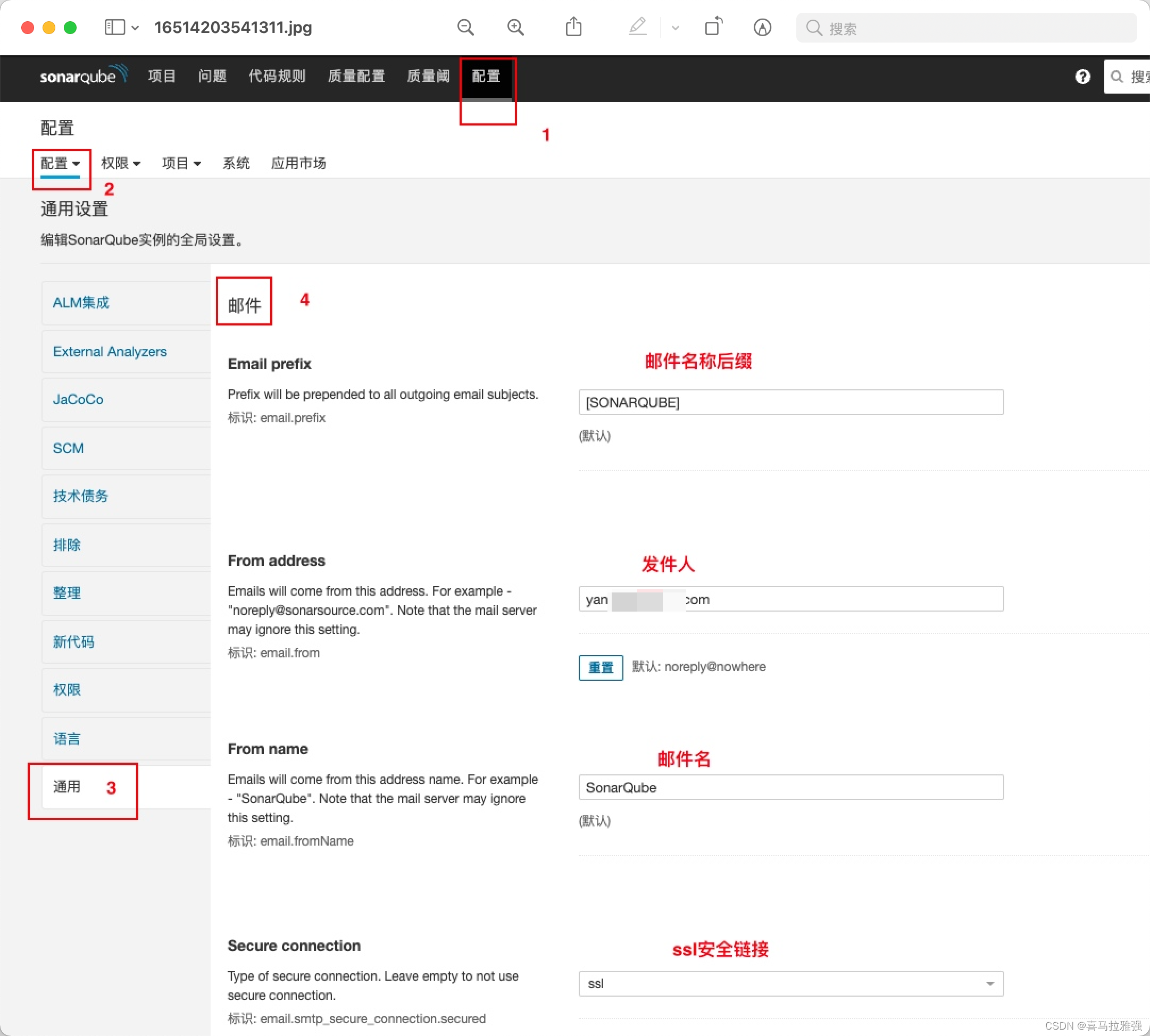Select 通用 settings category

point(126,787)
